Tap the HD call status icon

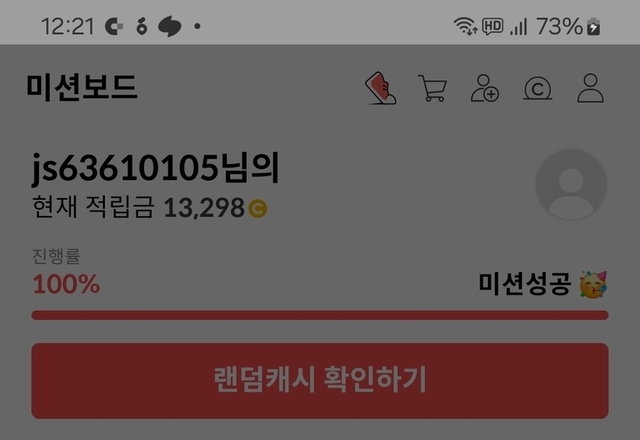492,27
